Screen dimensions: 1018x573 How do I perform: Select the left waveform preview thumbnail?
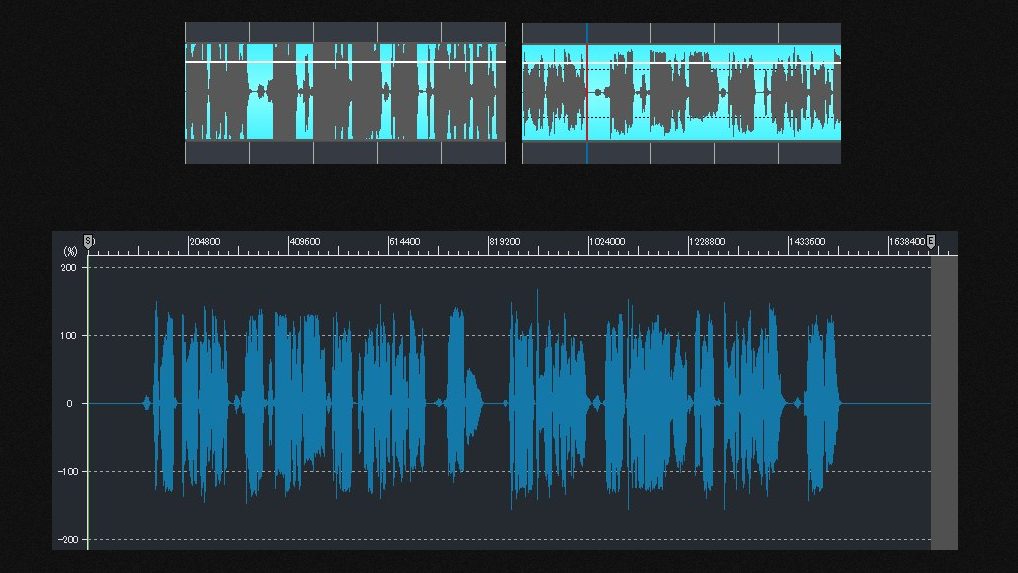click(345, 92)
